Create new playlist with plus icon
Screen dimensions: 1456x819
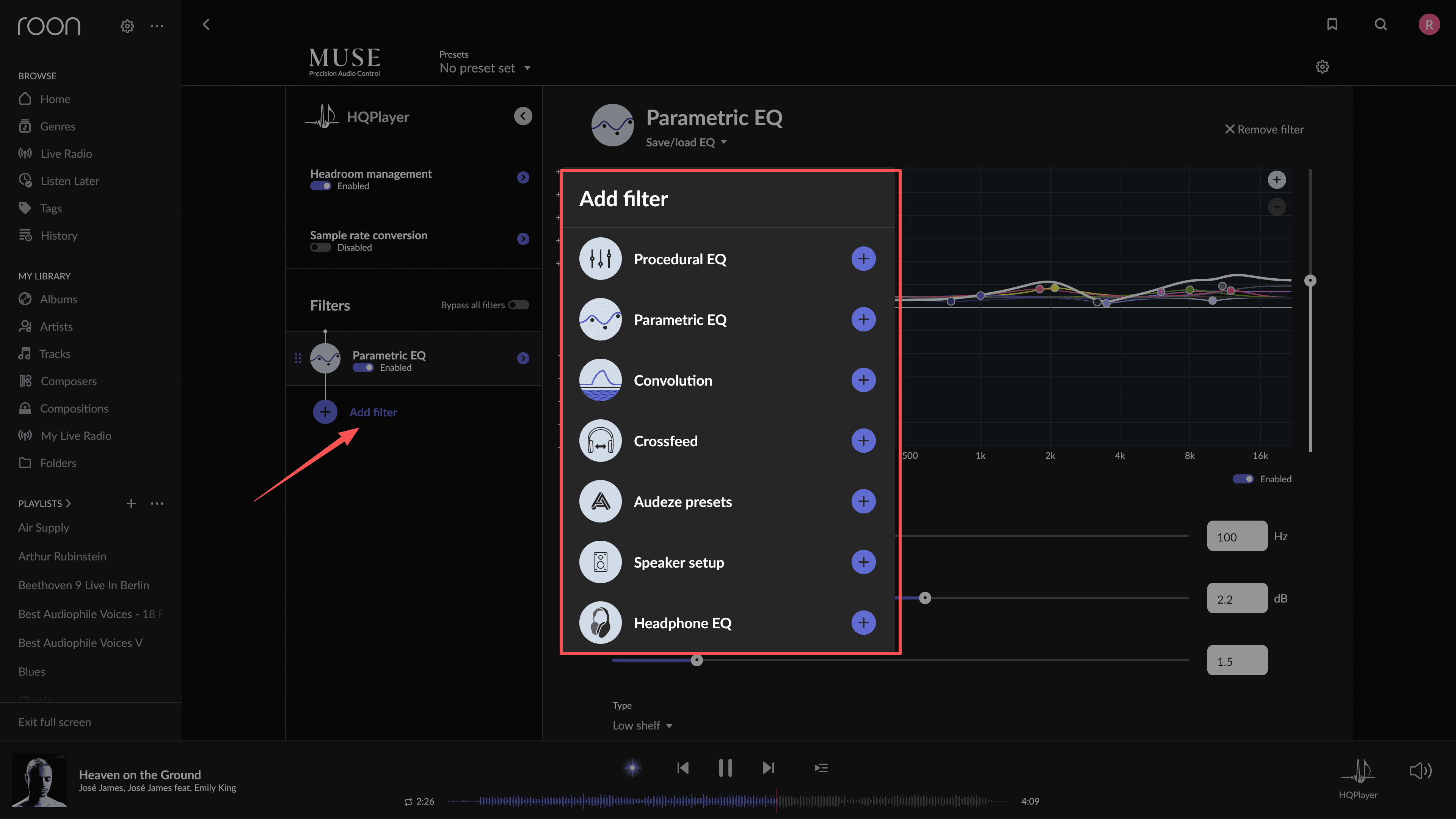tap(130, 504)
